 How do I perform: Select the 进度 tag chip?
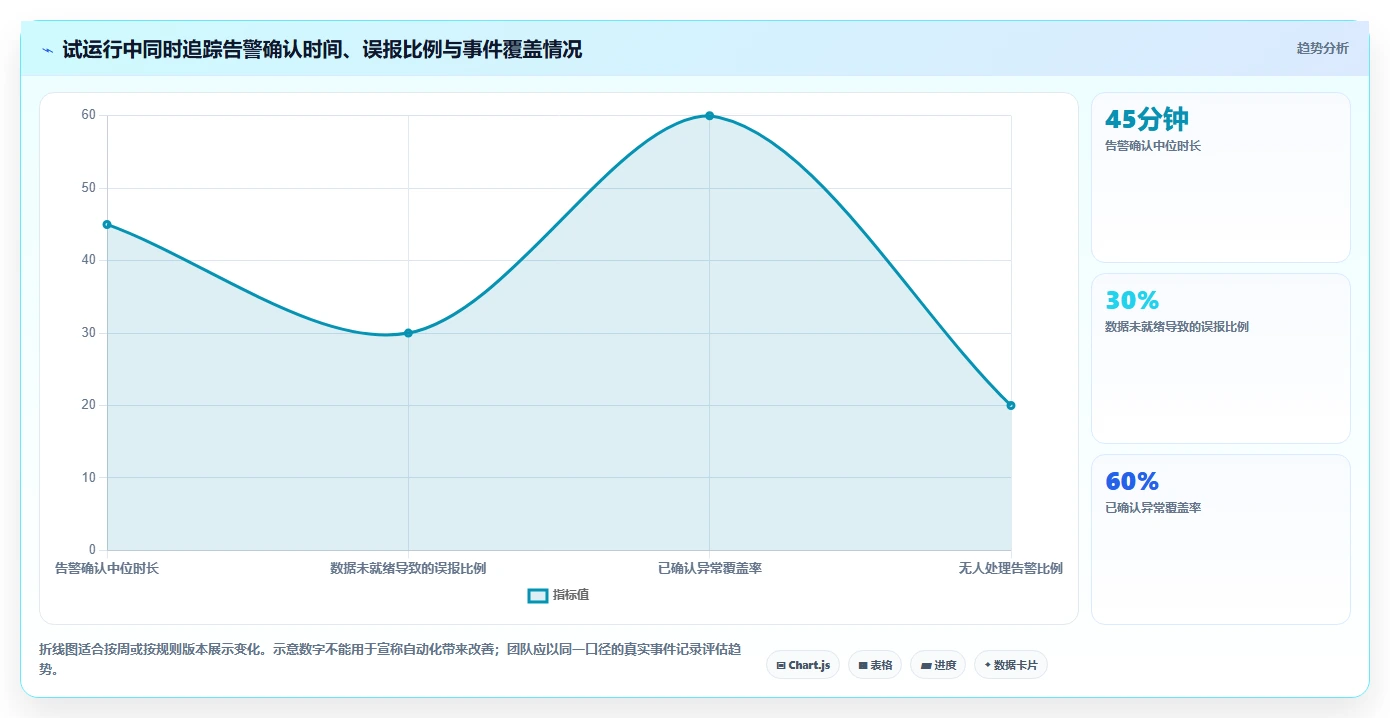(x=938, y=665)
